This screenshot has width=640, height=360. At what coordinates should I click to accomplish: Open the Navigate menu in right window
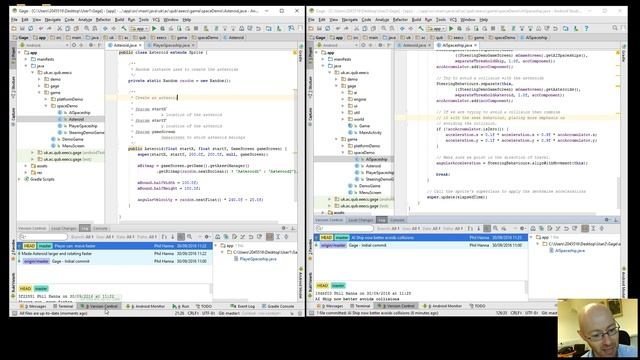coord(349,20)
